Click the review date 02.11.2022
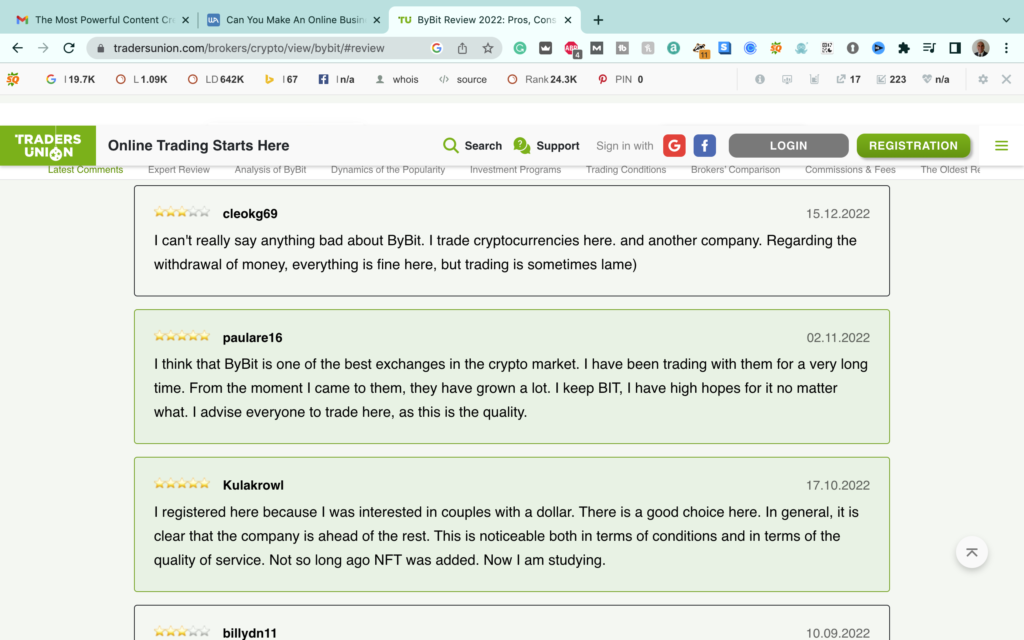The image size is (1024, 640). coord(838,338)
